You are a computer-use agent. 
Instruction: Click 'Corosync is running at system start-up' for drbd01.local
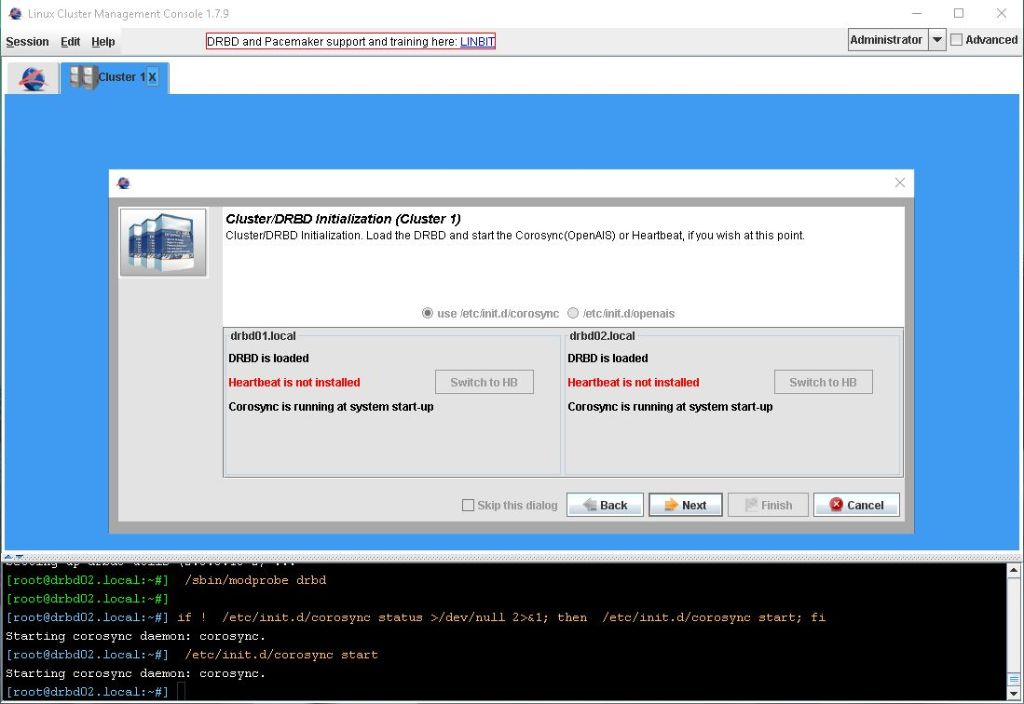pyautogui.click(x=330, y=406)
